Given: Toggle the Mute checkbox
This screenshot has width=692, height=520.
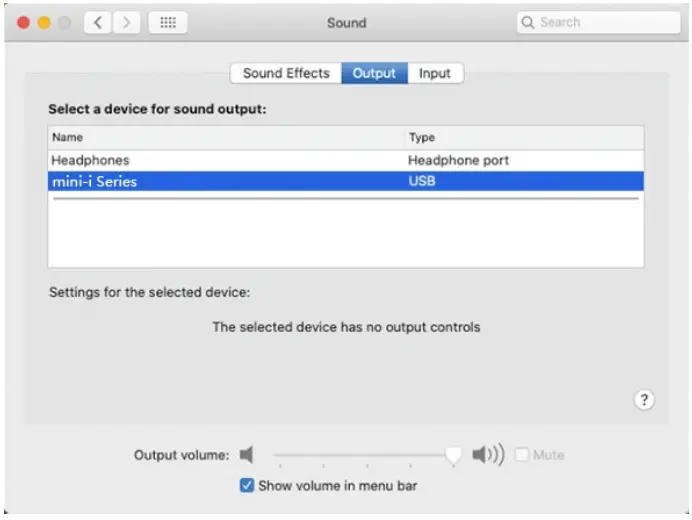Looking at the screenshot, I should pos(522,455).
